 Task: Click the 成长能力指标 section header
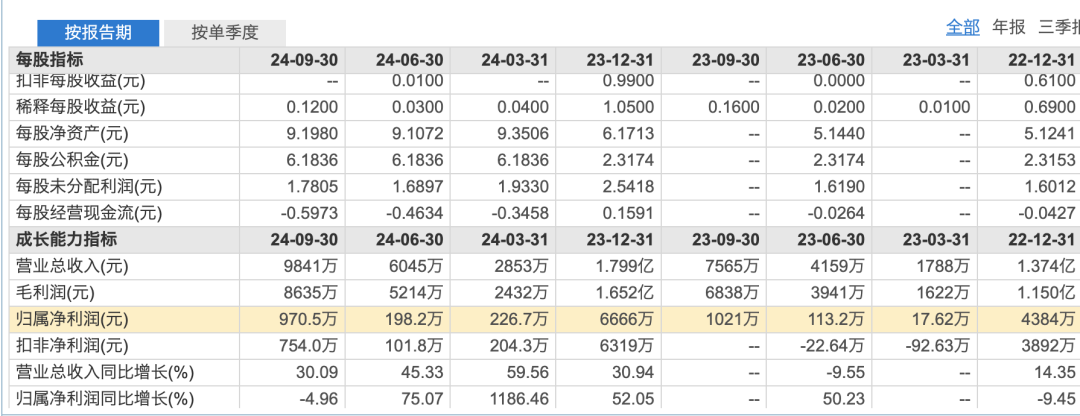click(67, 240)
